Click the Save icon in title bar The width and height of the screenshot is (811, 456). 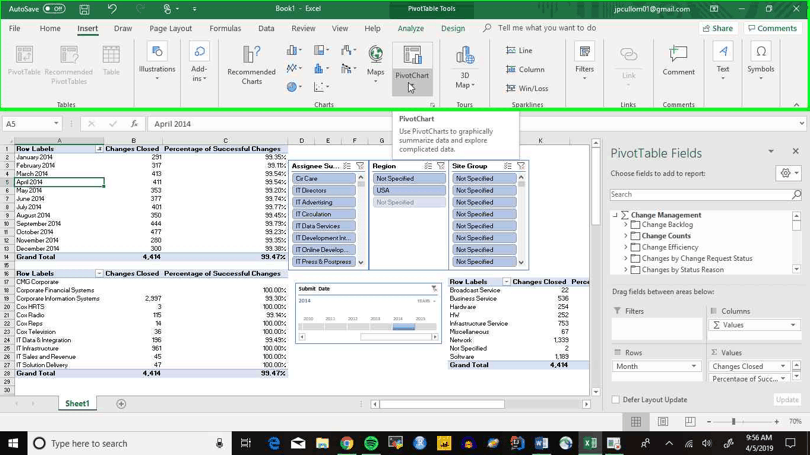(x=84, y=9)
